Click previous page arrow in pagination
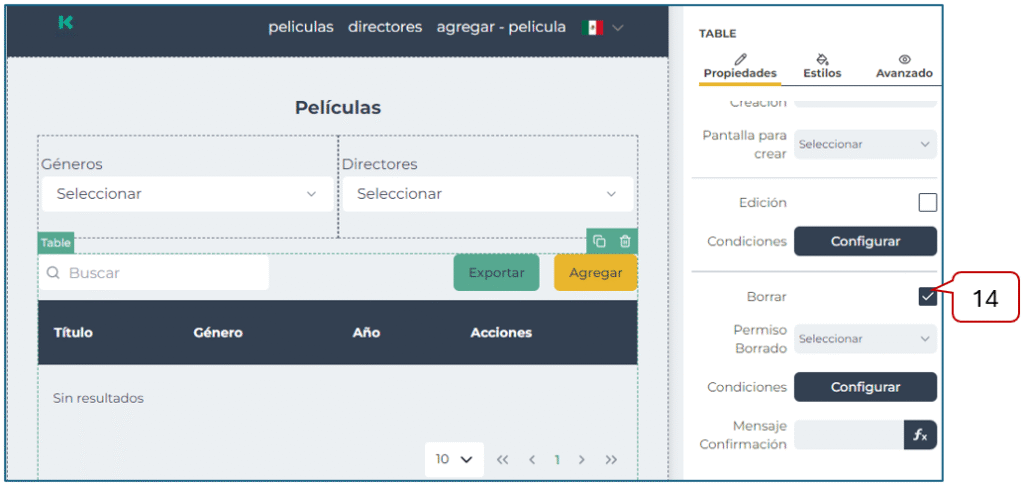The height and width of the screenshot is (484, 1024). click(532, 460)
